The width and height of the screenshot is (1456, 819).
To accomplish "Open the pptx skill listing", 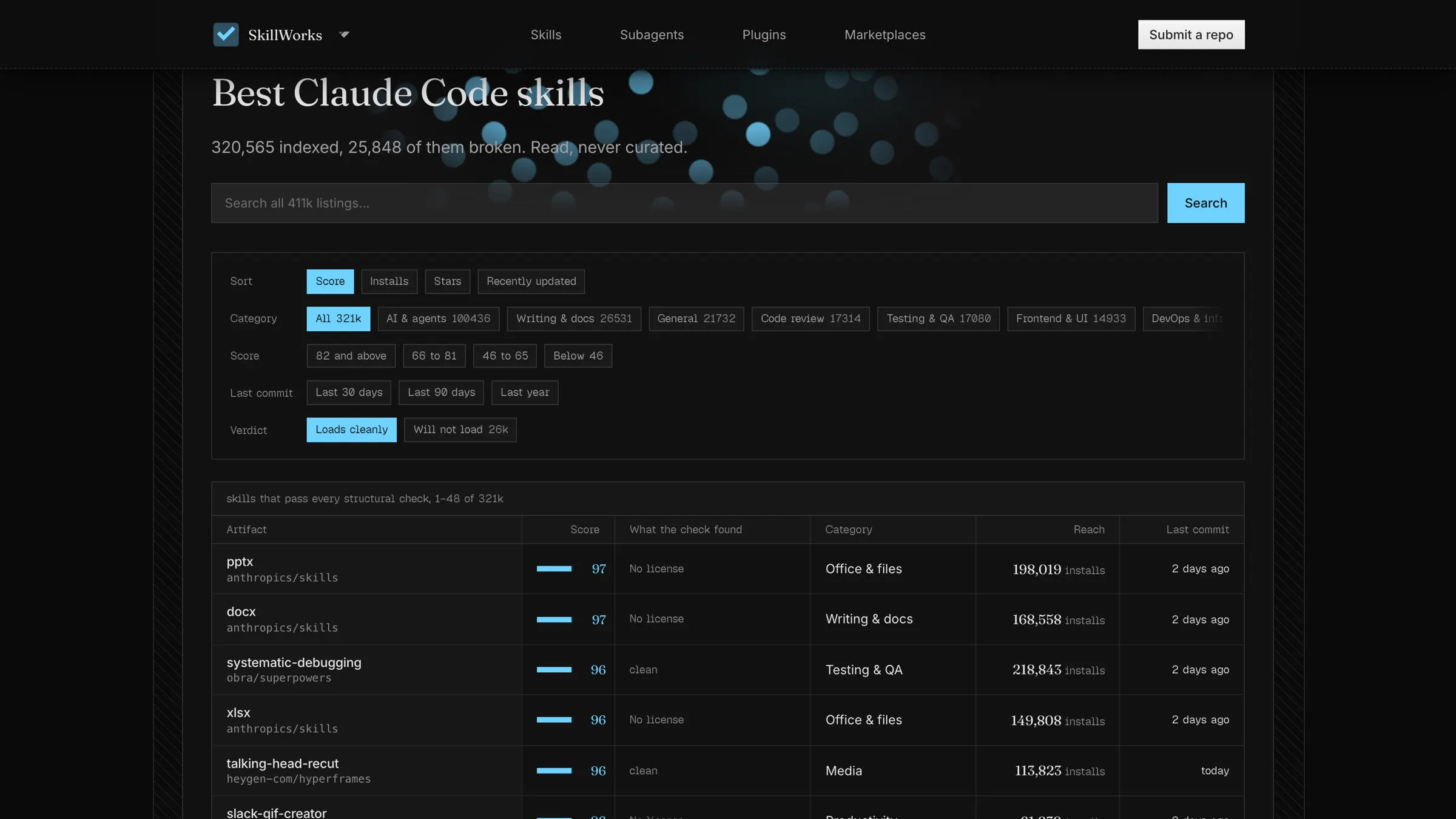I will (x=240, y=562).
